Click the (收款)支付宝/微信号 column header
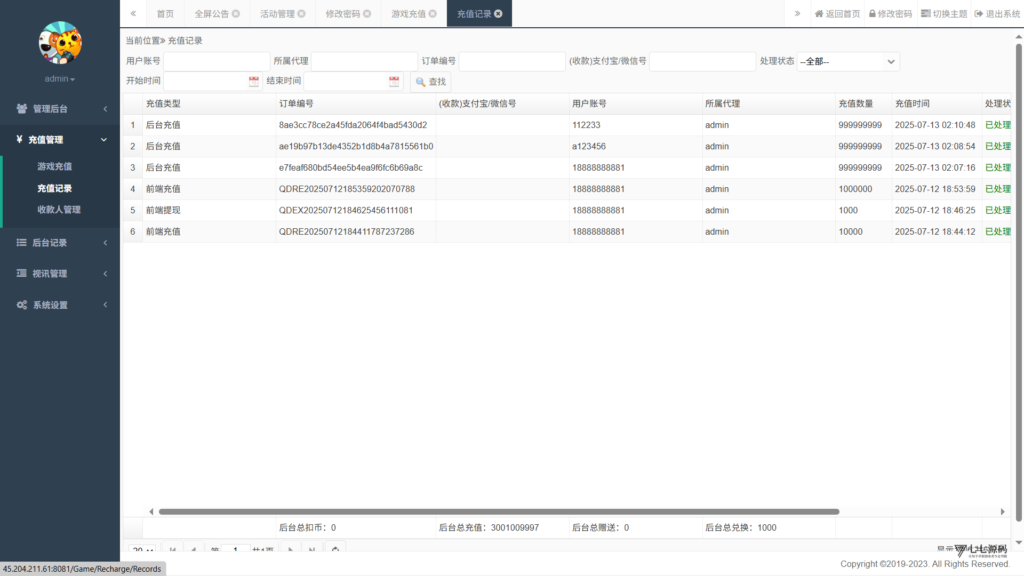This screenshot has width=1024, height=576. point(477,104)
